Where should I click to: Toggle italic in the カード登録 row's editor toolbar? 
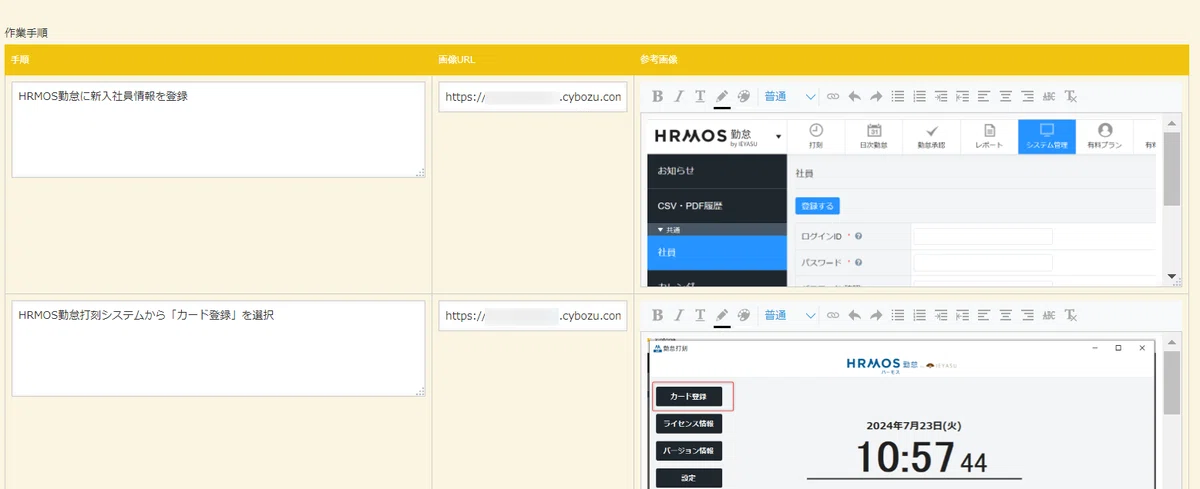click(x=678, y=315)
